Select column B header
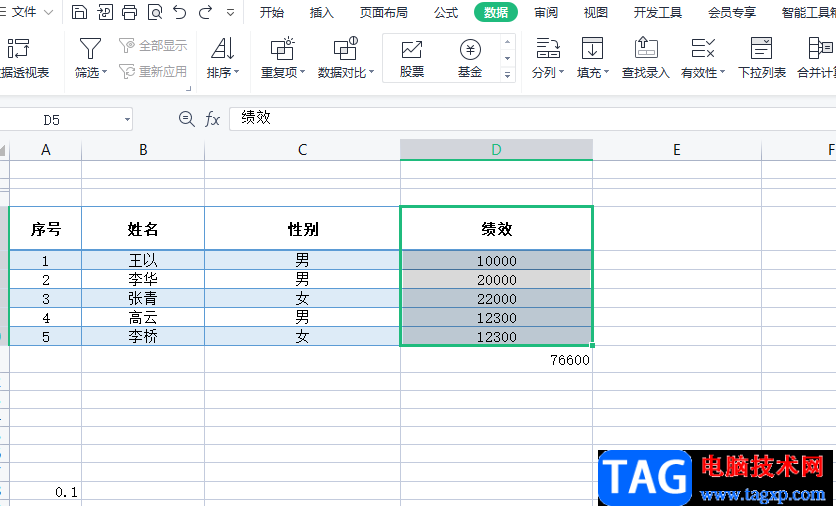 click(143, 150)
